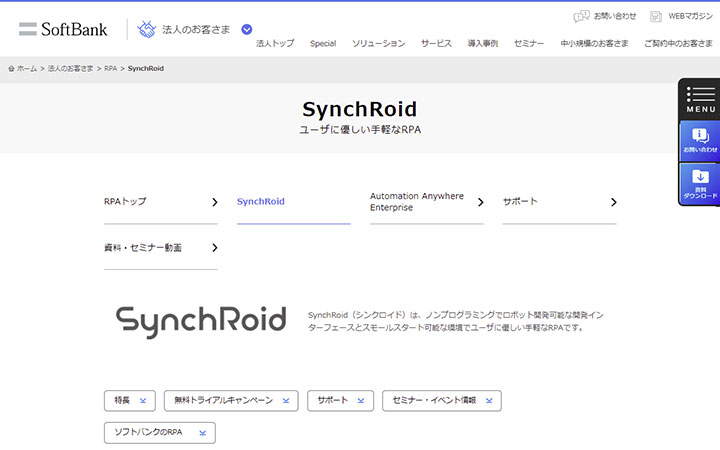This screenshot has width=720, height=450.
Task: Click down arrow in ソフトバンクのRPA button
Action: pos(202,433)
